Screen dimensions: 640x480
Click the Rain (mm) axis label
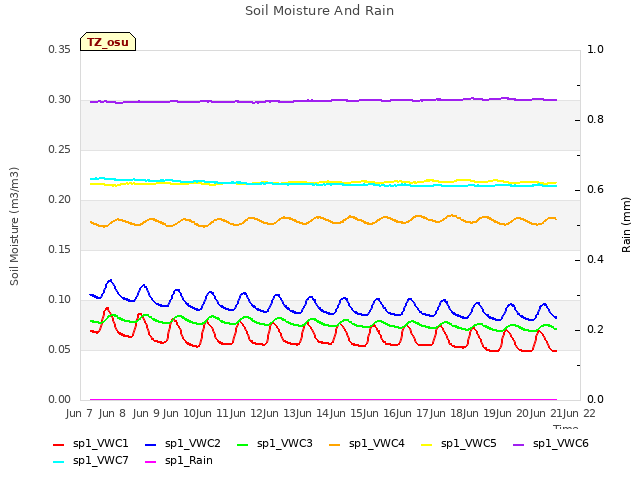[626, 225]
